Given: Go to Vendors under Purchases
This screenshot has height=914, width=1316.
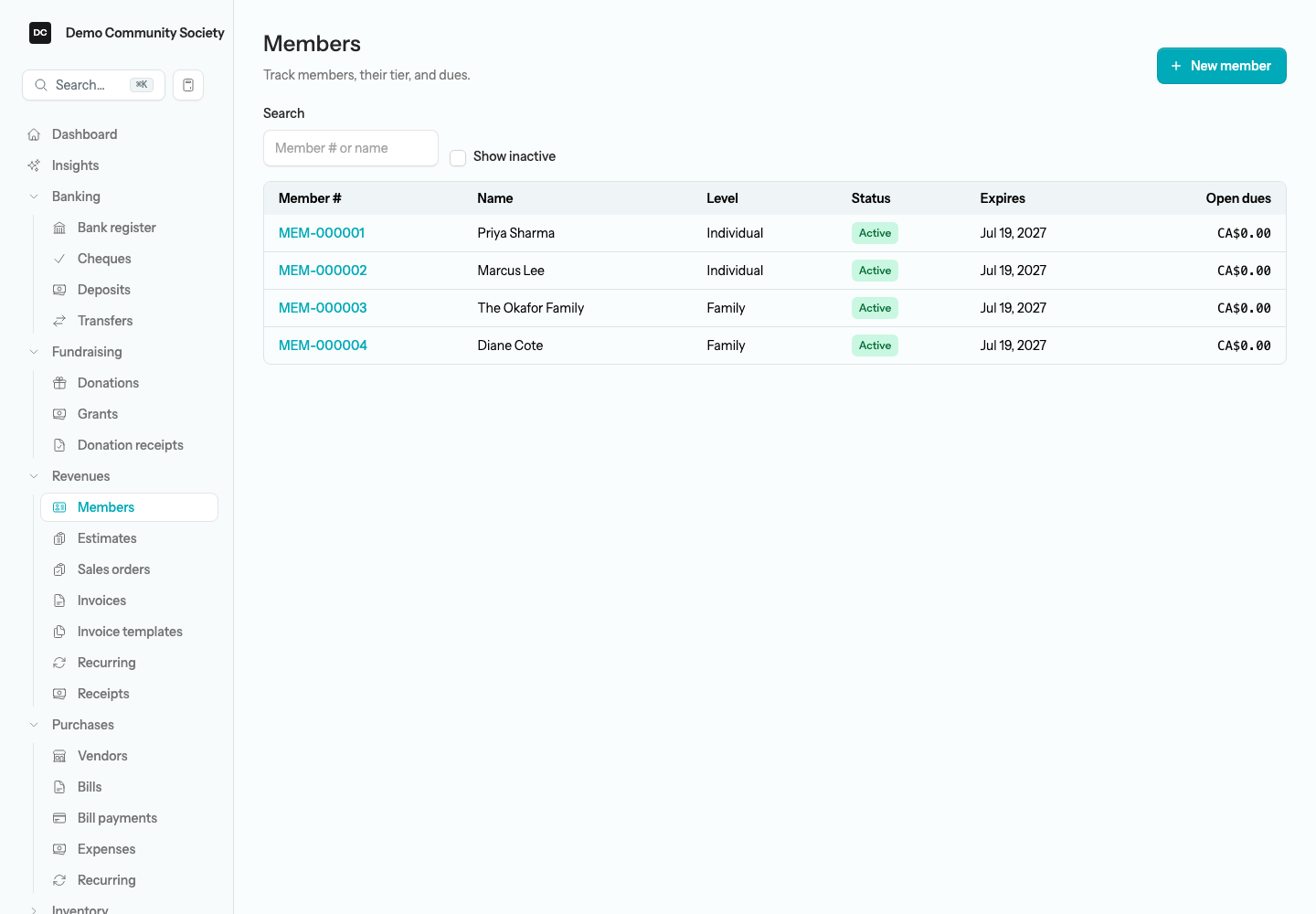Looking at the screenshot, I should click(102, 756).
